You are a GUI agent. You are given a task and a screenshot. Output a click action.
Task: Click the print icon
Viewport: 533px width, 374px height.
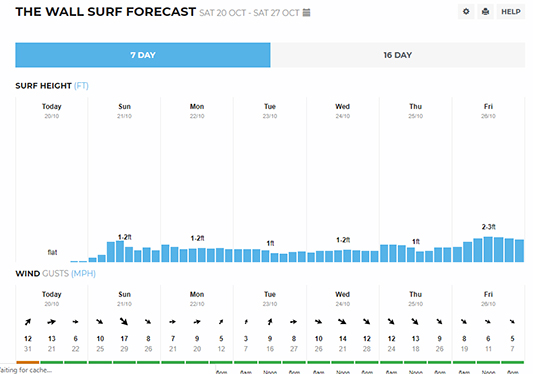tap(485, 12)
